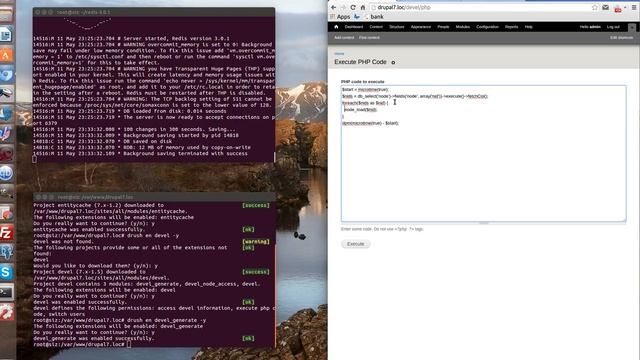Click the Home breadcrumb link

(339, 53)
